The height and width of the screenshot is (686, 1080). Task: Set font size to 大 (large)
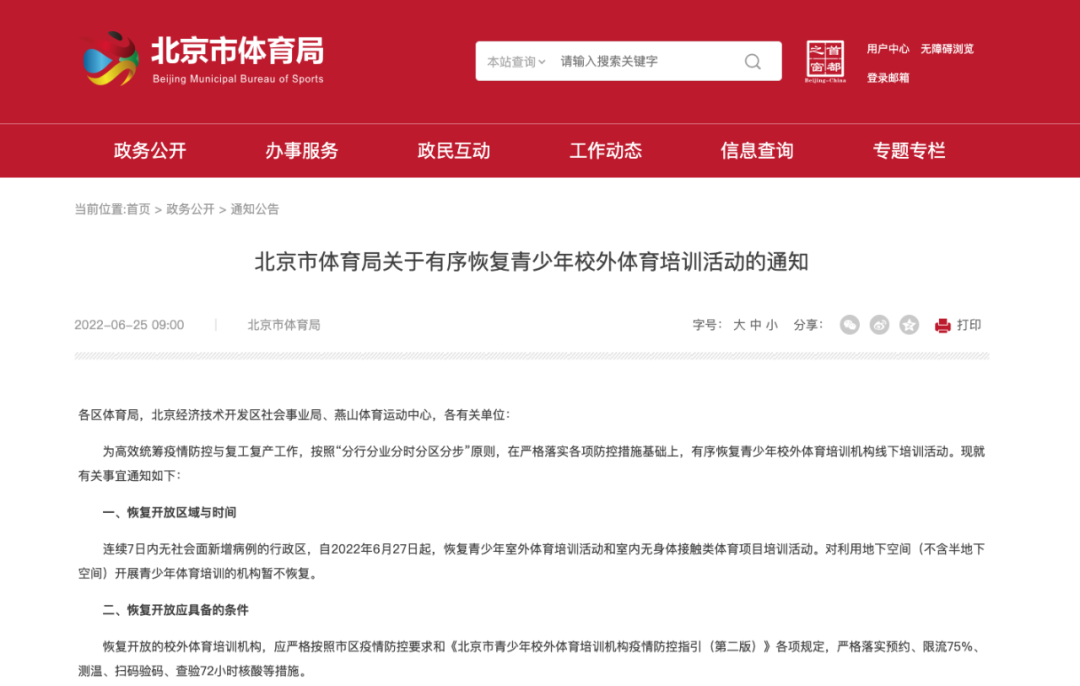[x=739, y=325]
